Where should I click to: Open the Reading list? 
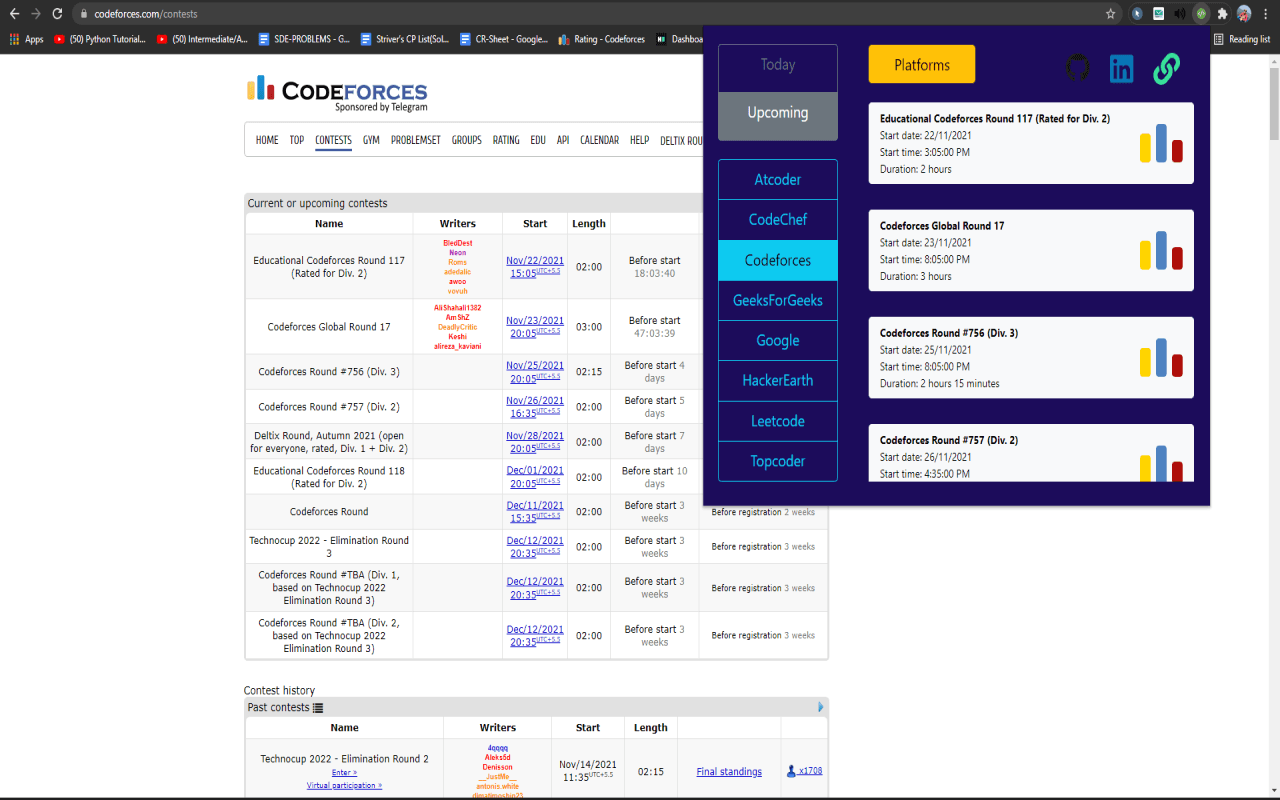[x=1241, y=40]
